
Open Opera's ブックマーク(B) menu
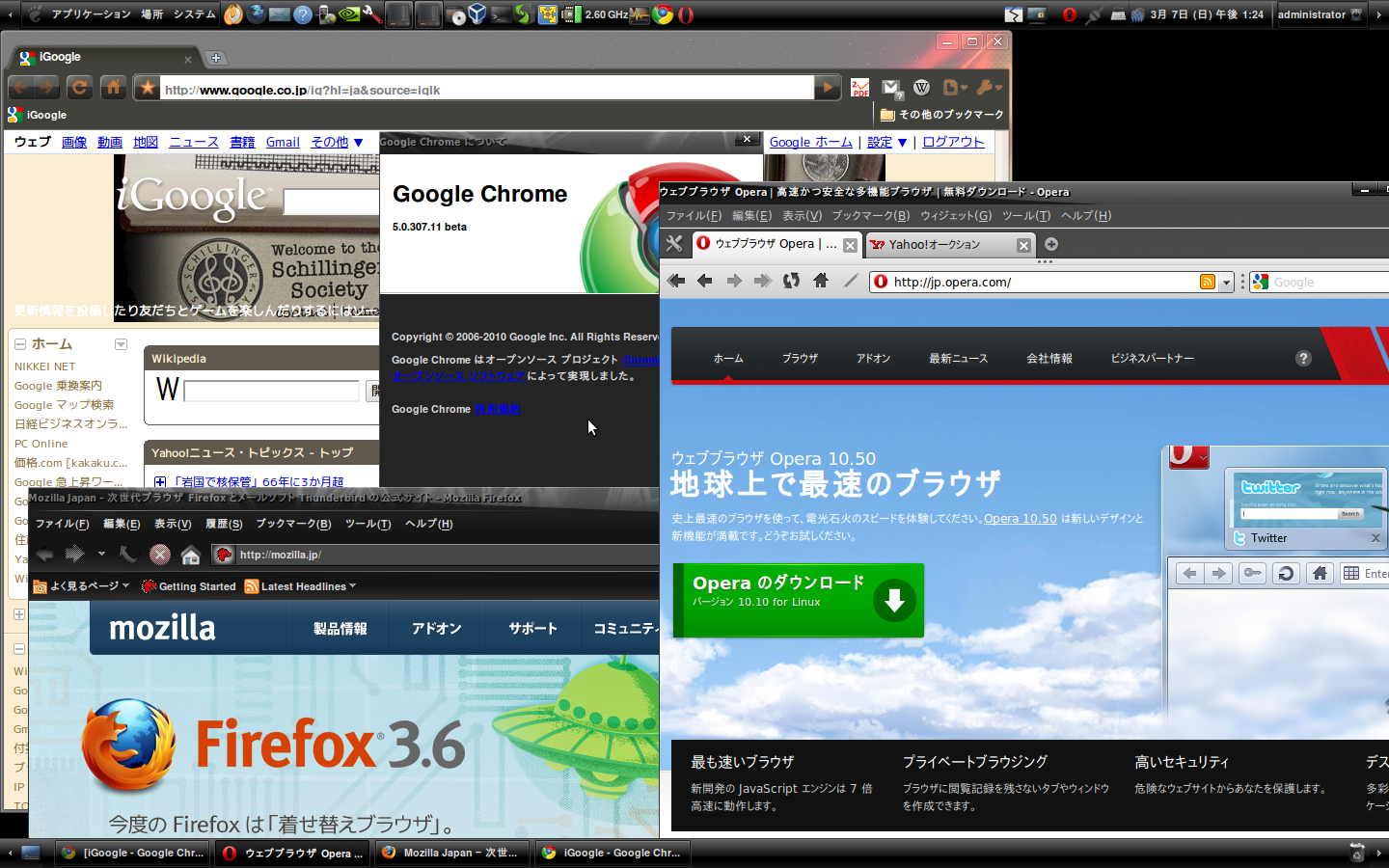[x=871, y=216]
